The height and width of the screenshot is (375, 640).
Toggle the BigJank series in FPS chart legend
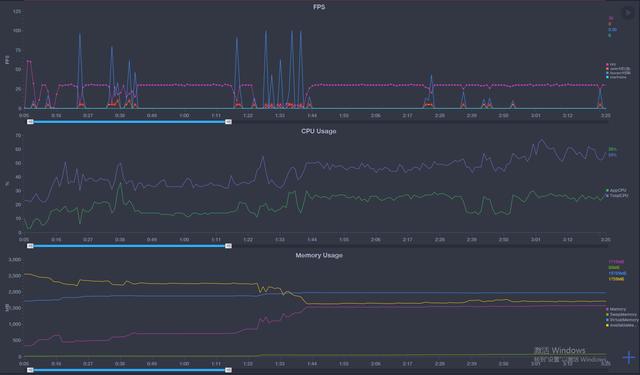point(618,73)
